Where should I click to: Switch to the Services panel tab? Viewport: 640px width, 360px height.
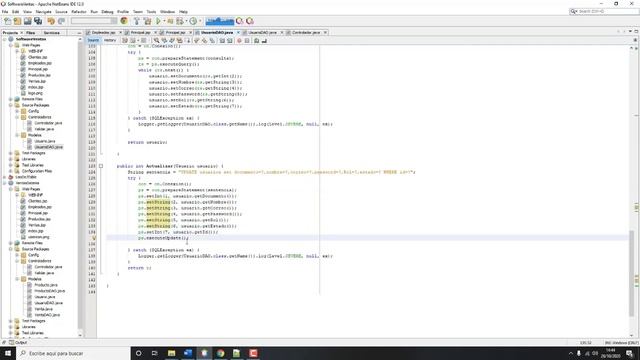click(x=51, y=33)
